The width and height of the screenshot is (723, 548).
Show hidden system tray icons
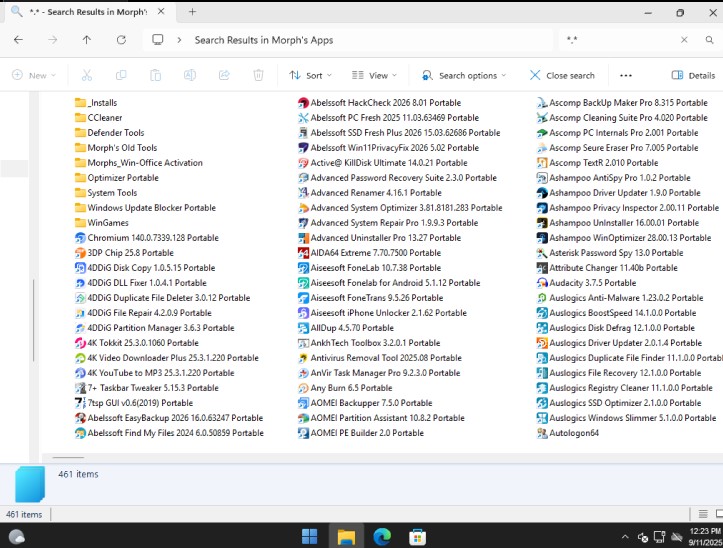625,537
